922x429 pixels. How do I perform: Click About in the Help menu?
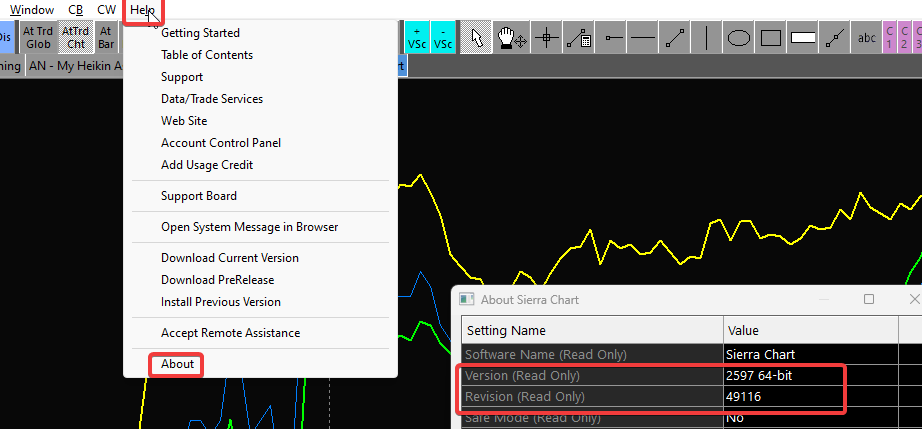coord(177,364)
